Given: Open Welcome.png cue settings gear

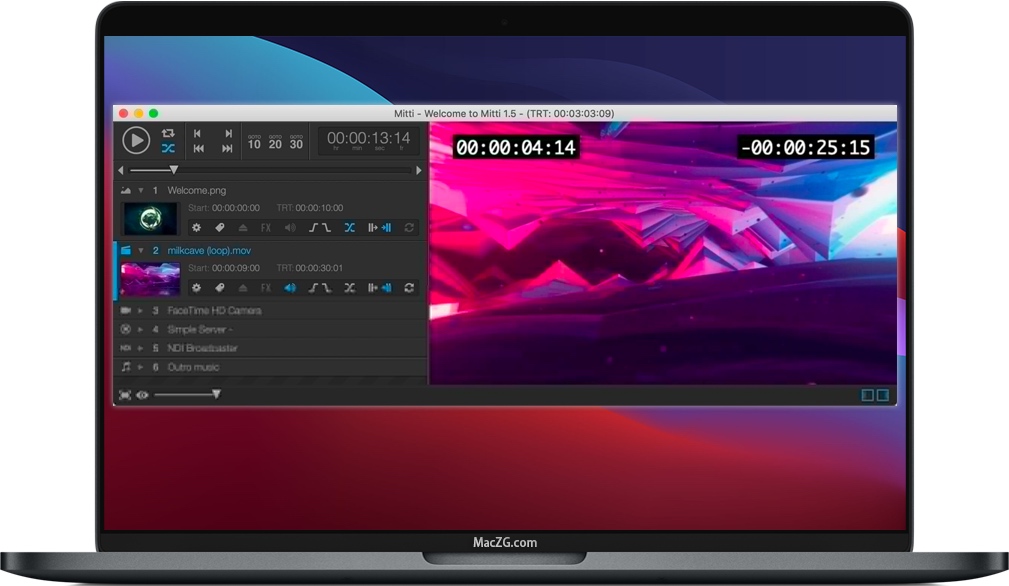Looking at the screenshot, I should click(196, 228).
